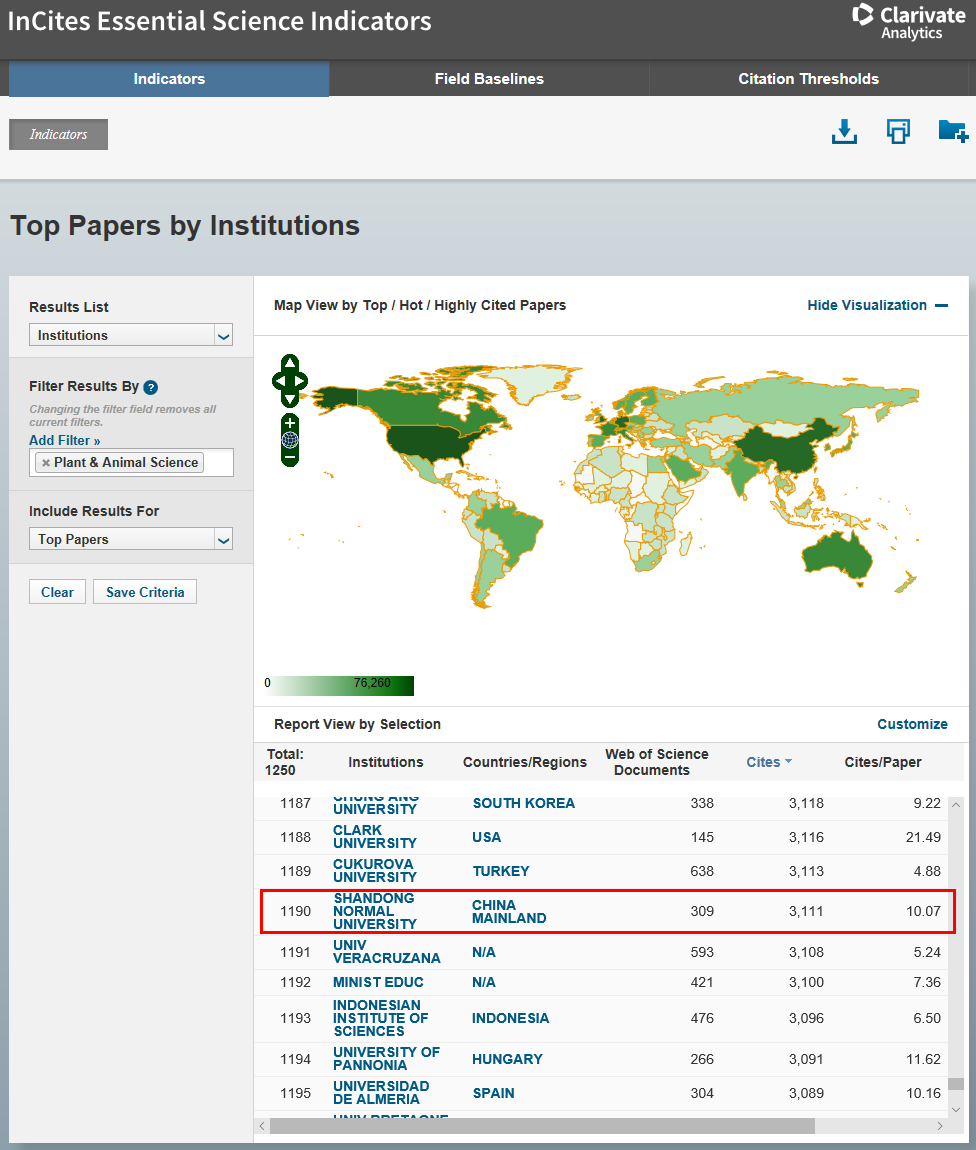This screenshot has height=1150, width=976.
Task: Zoom out on the map with minus
Action: pyautogui.click(x=290, y=457)
